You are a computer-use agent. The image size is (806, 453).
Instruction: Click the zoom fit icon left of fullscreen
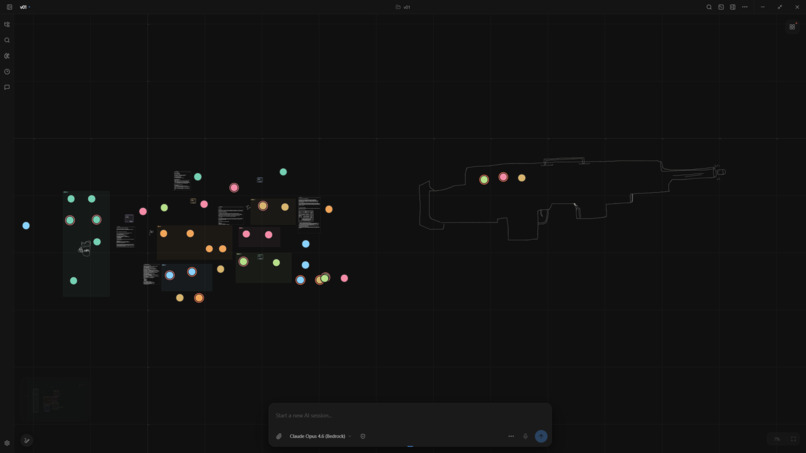tap(777, 439)
